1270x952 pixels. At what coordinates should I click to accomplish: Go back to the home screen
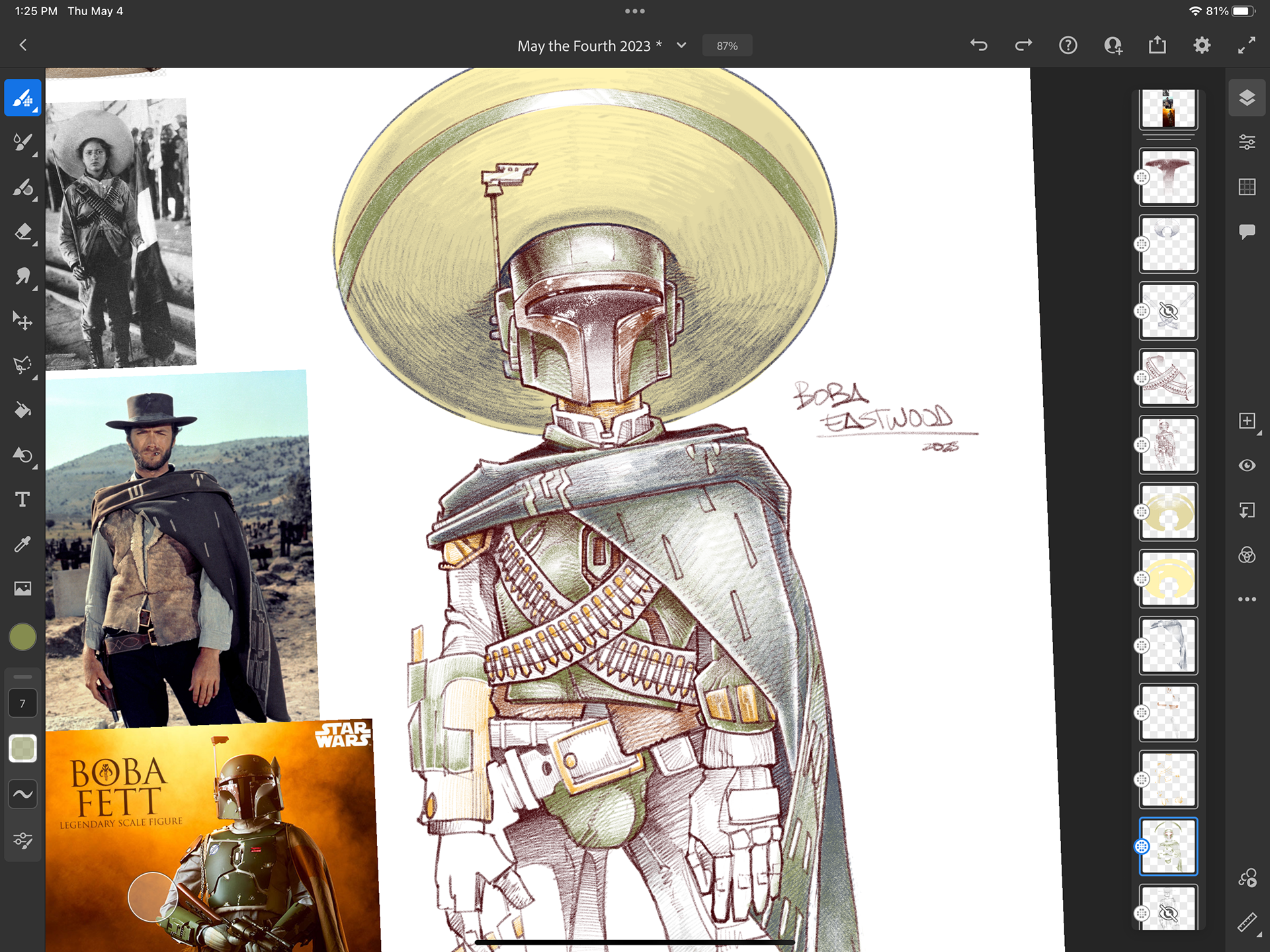tap(23, 45)
